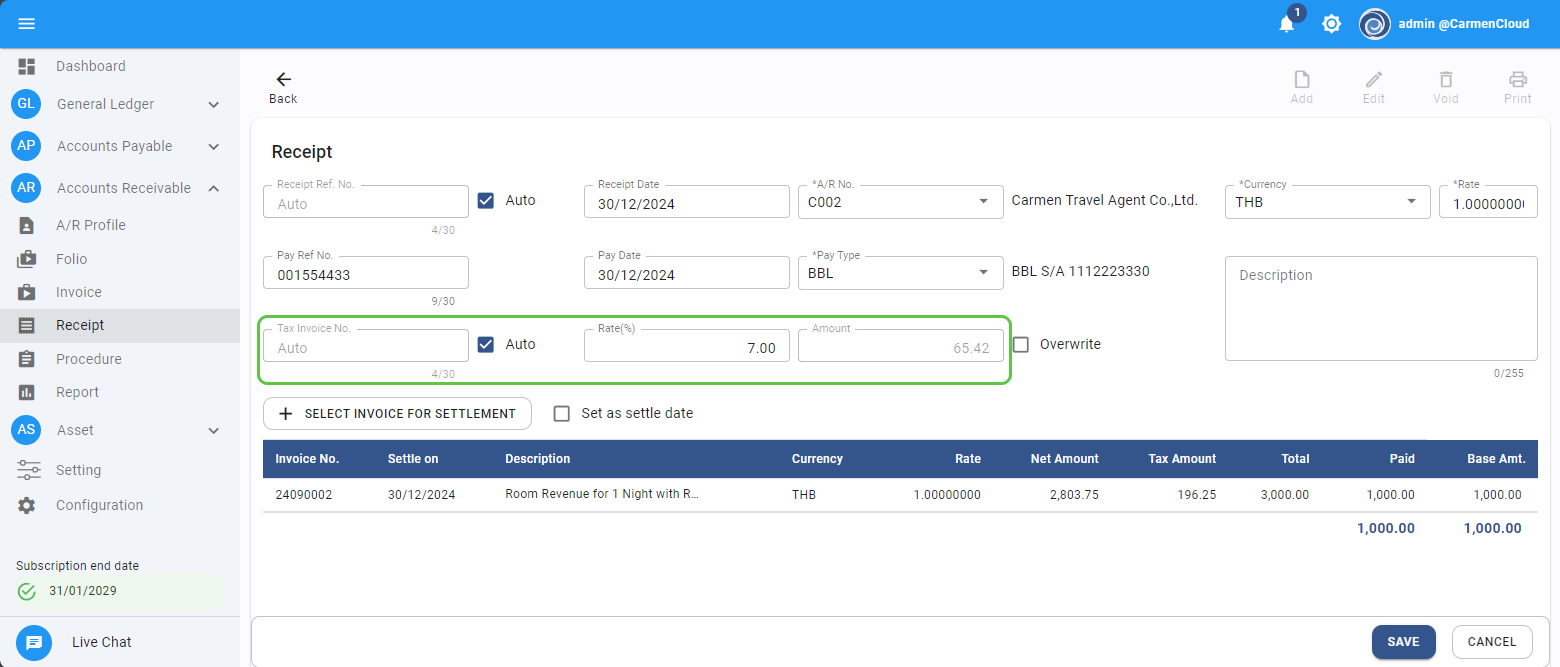Click the Dashboard icon in sidebar
This screenshot has height=667, width=1560.
pos(27,66)
